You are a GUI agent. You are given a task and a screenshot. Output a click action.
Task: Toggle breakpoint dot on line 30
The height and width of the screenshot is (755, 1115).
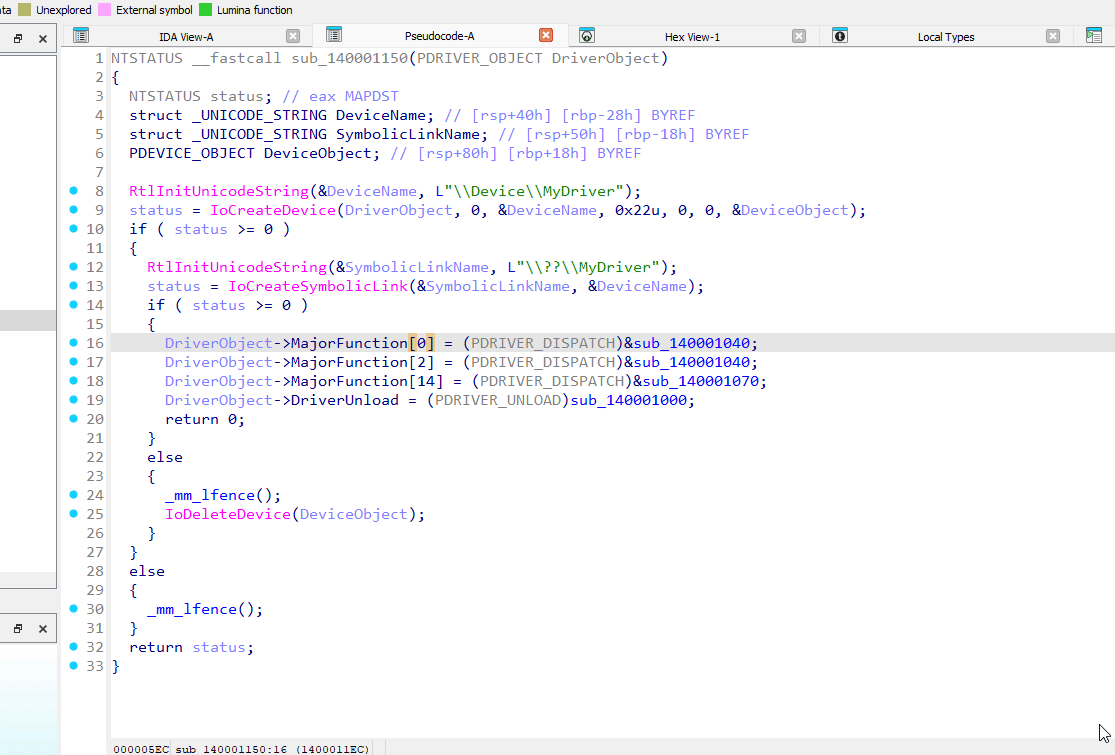point(73,609)
